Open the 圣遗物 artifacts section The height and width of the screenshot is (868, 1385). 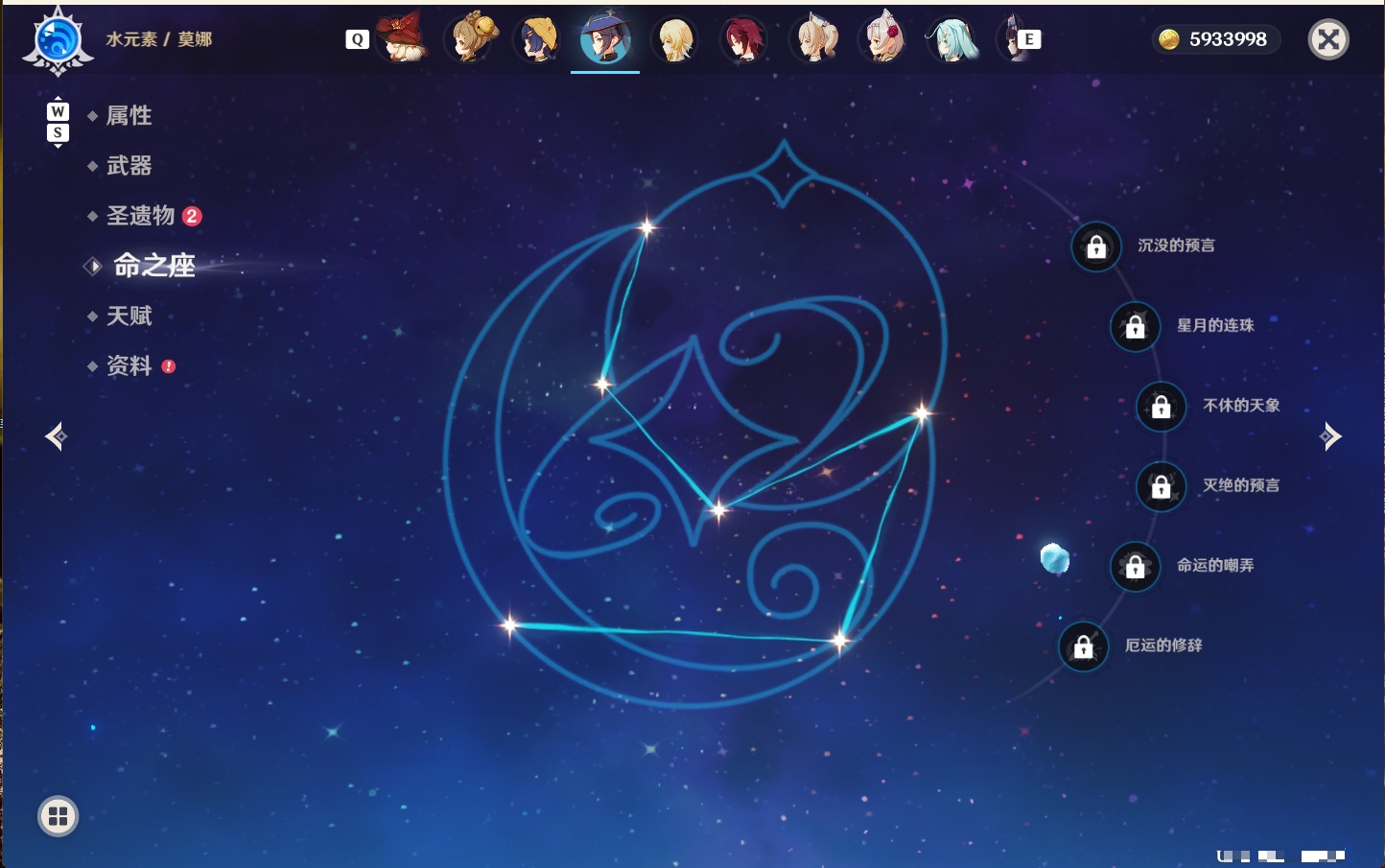tap(141, 216)
